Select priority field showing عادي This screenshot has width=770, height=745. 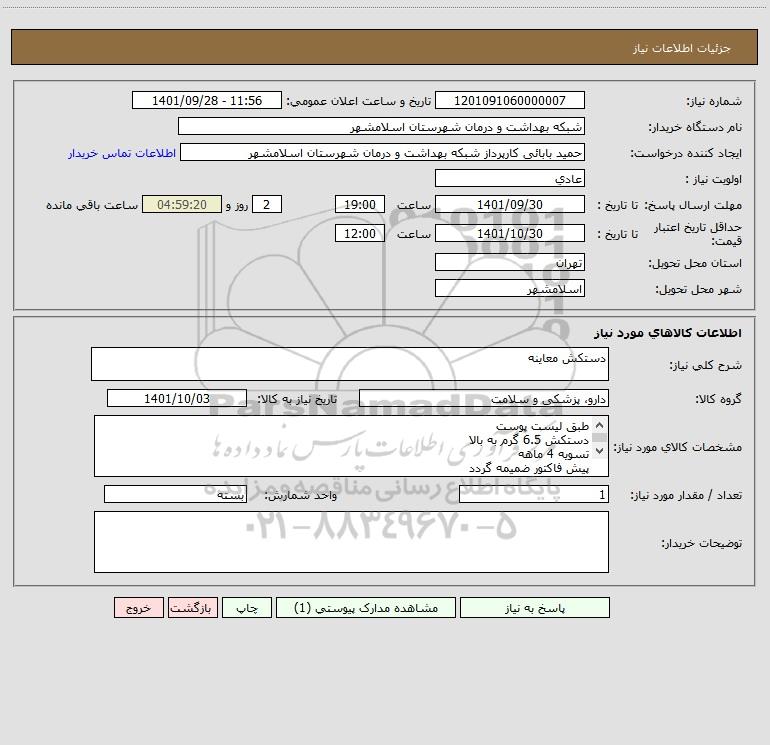click(510, 178)
